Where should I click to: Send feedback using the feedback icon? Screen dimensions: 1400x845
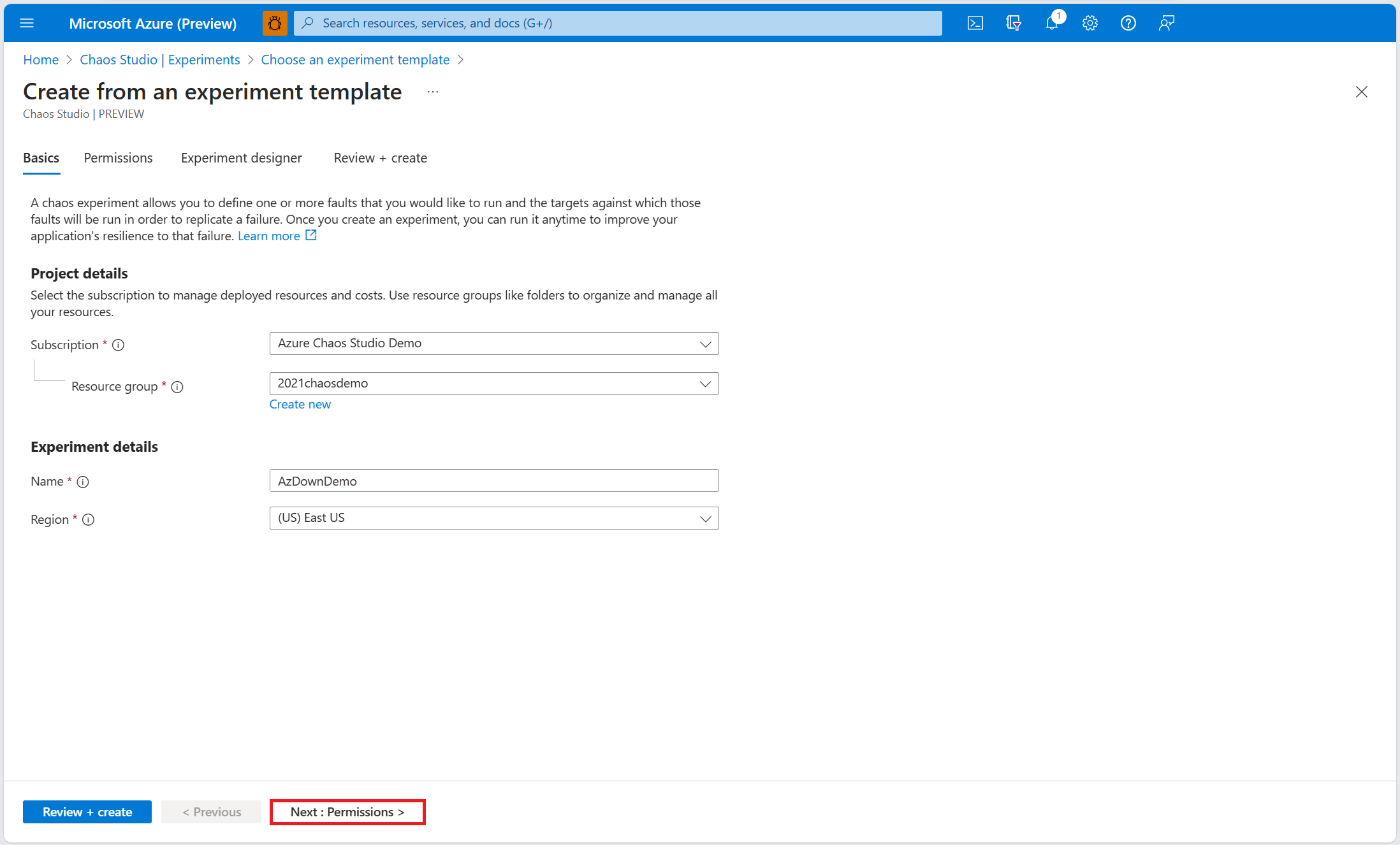click(x=1167, y=23)
